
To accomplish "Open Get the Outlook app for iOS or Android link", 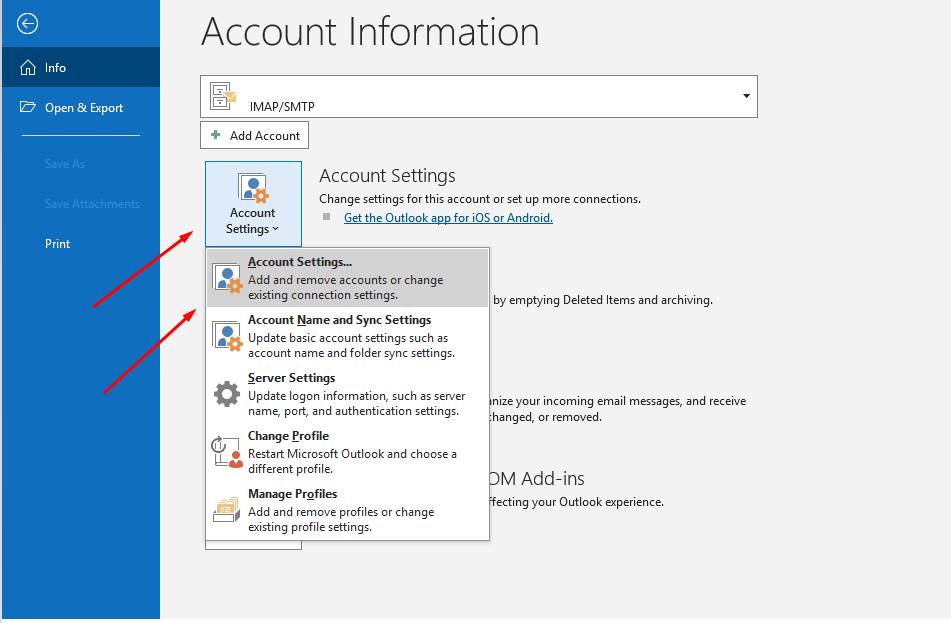I will [448, 217].
